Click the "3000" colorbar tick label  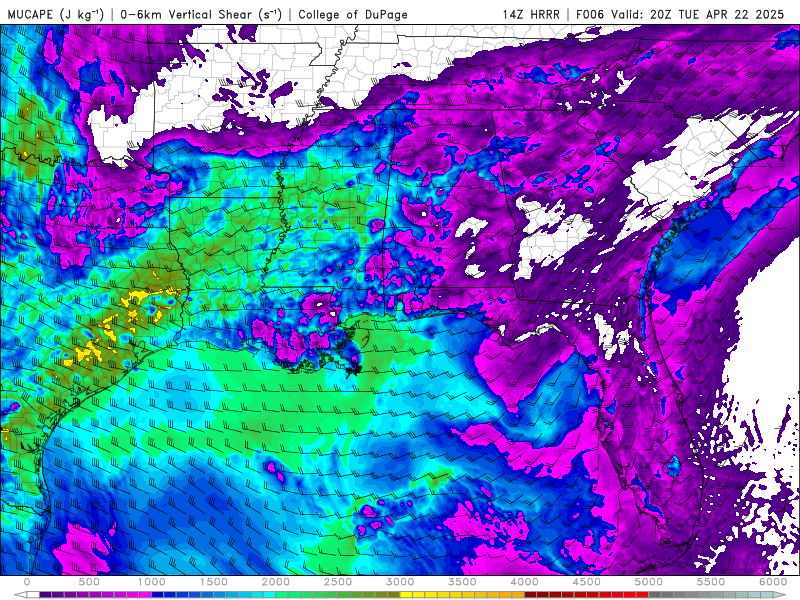coord(401,582)
